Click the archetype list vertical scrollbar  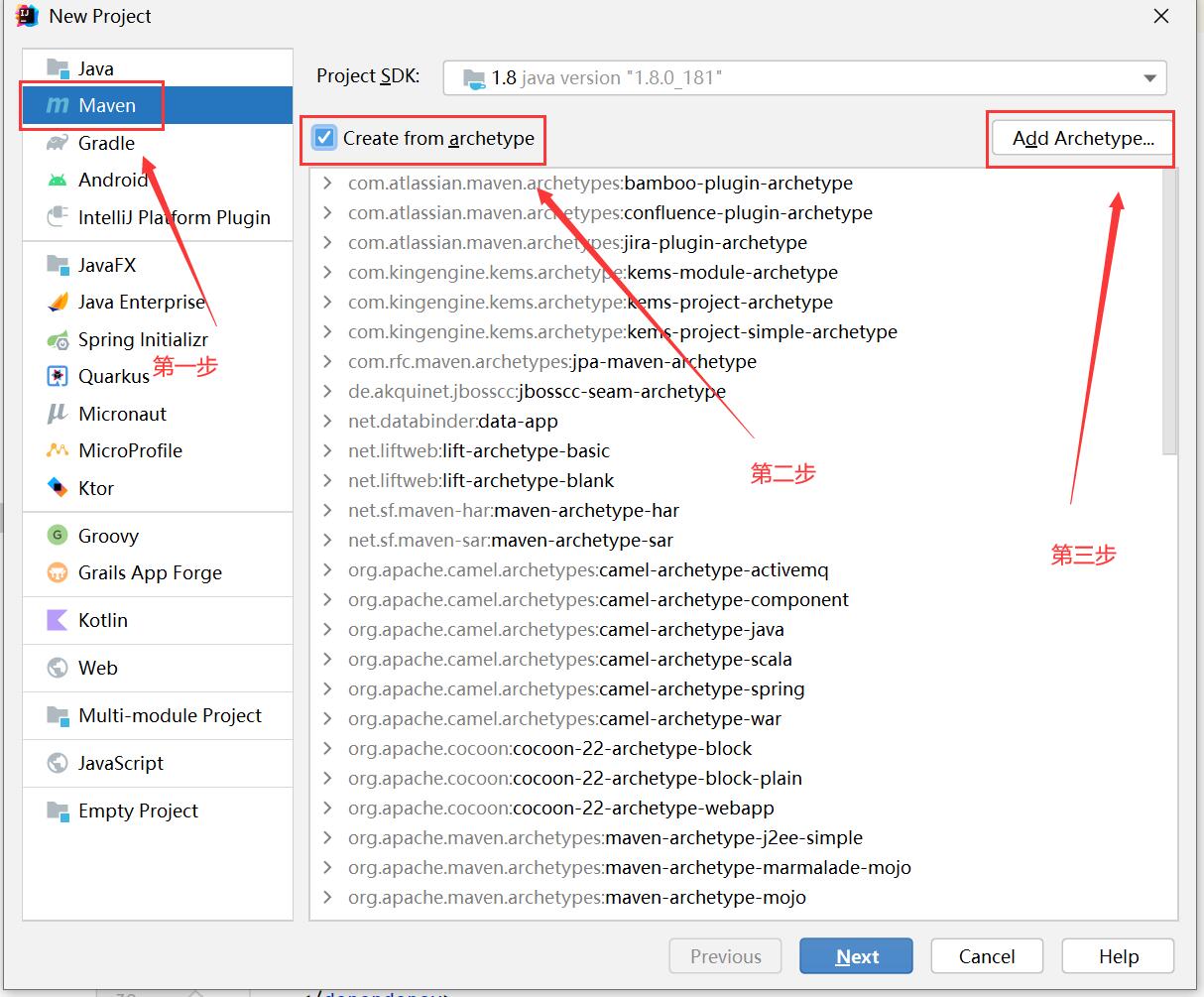point(1170,312)
